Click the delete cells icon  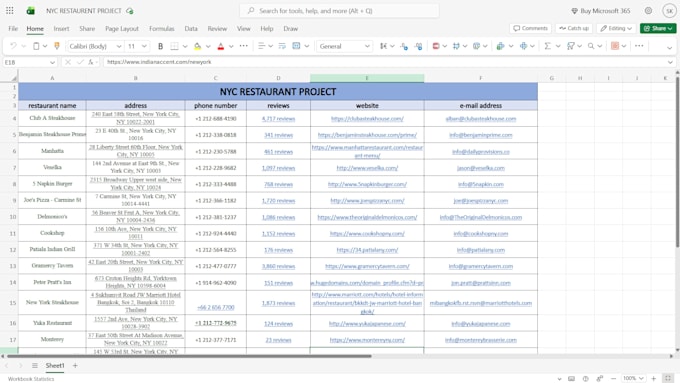tap(523, 46)
